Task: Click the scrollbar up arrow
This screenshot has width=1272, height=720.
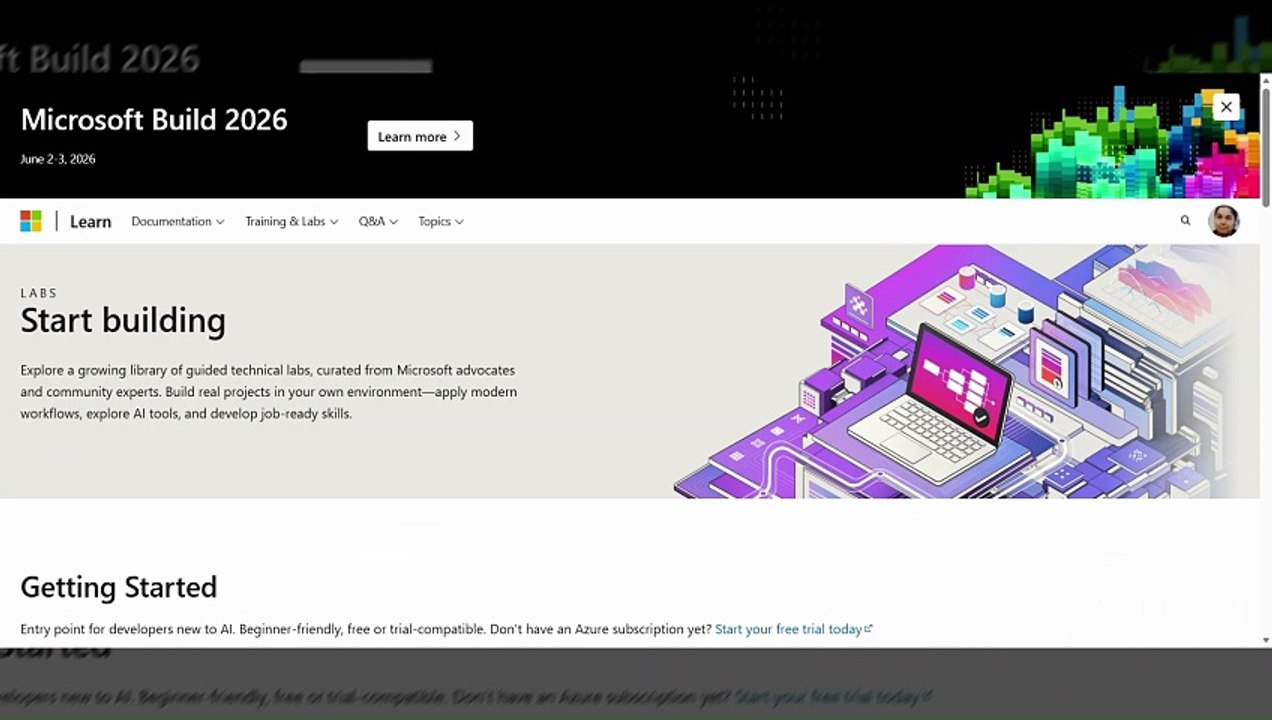Action: coord(1266,79)
